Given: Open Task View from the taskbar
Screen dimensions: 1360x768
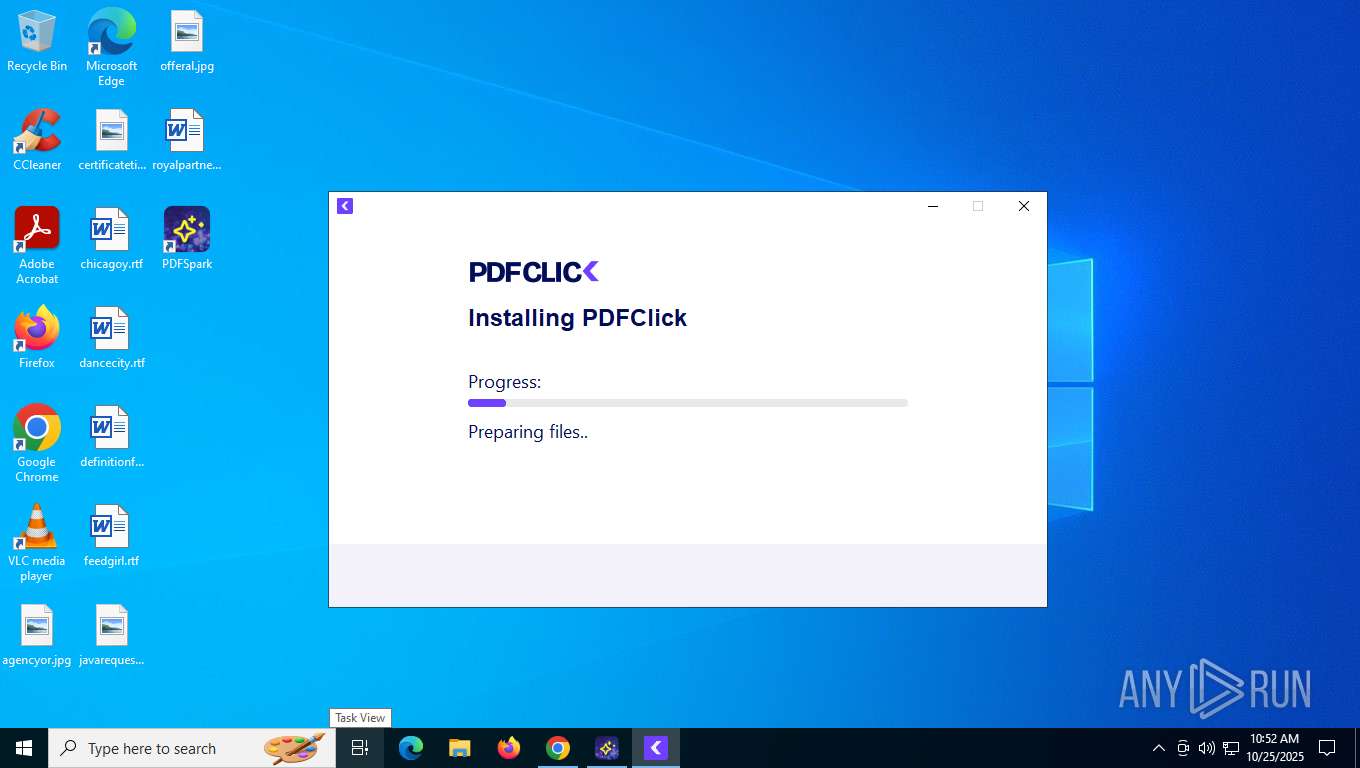Looking at the screenshot, I should (360, 748).
